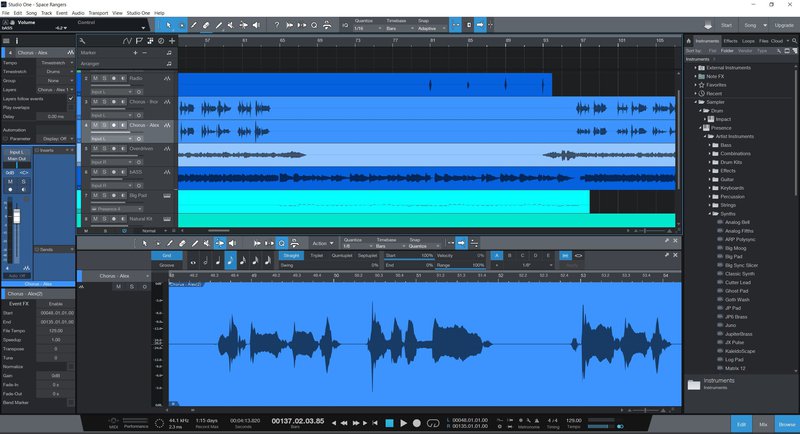Click the Upgrade button

784,25
